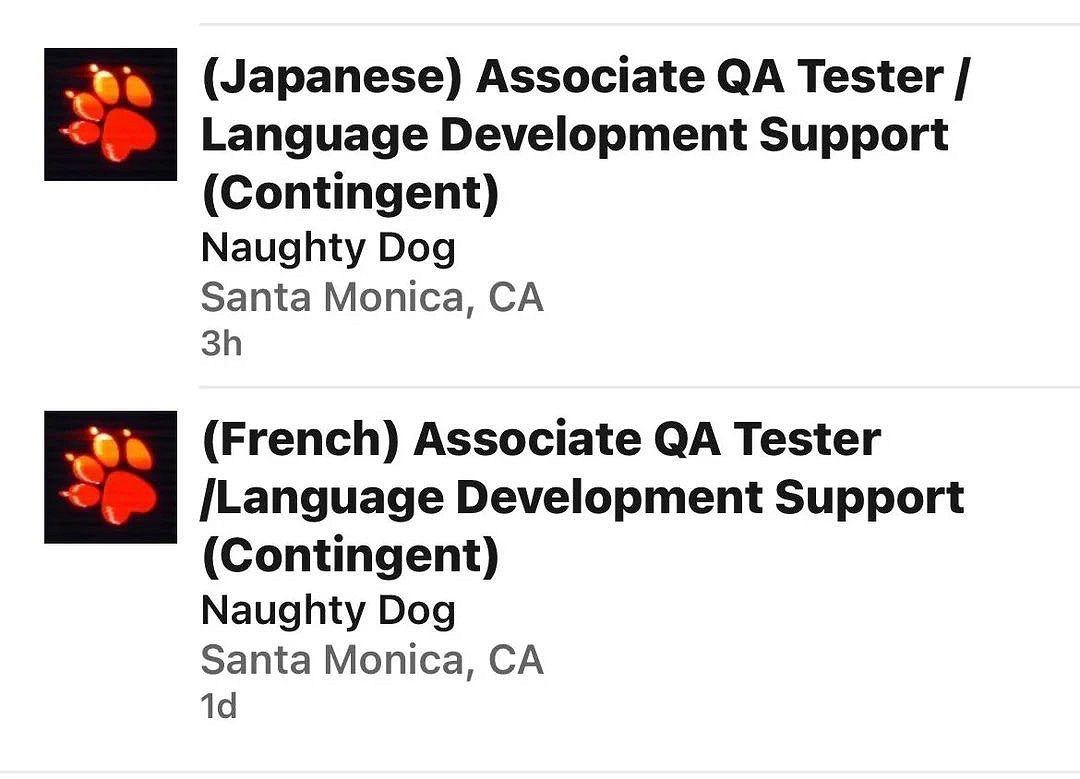Click "(Contingent)" in the French job title
This screenshot has height=779, width=1080.
click(x=350, y=556)
